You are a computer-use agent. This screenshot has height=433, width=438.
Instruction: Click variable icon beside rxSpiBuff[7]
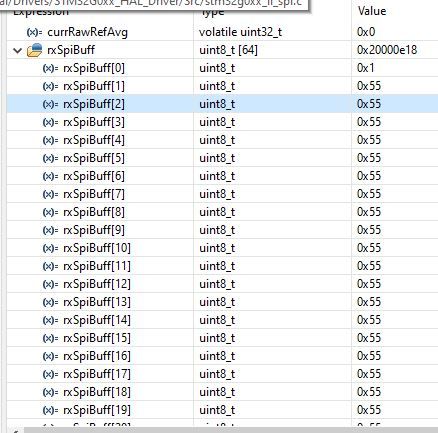click(x=50, y=194)
